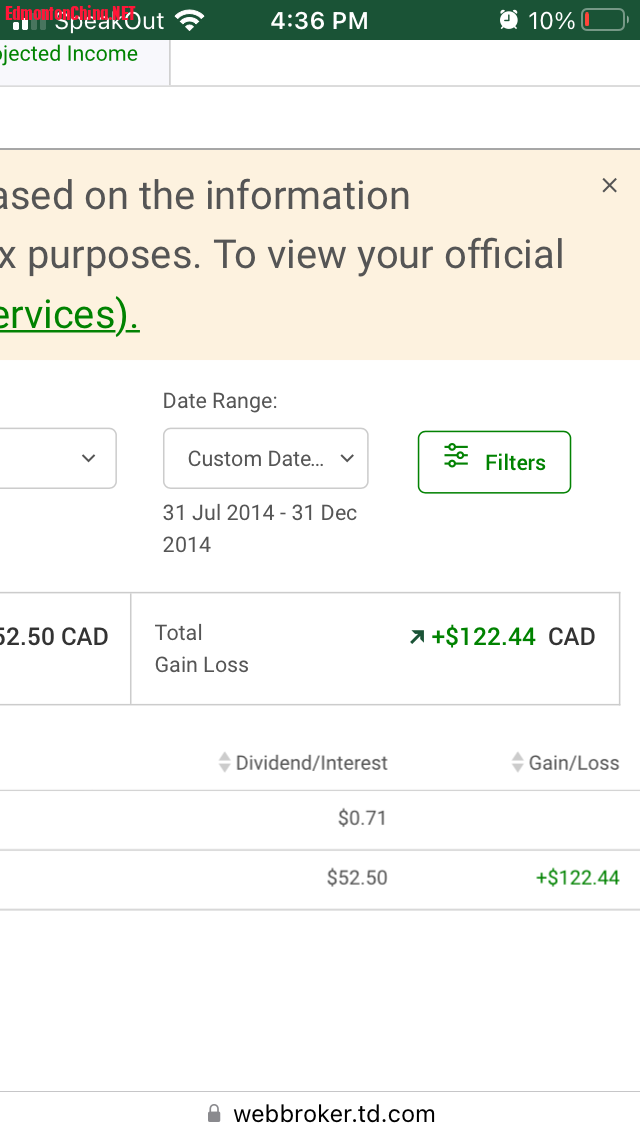Tap the alarm clock status icon

[x=509, y=20]
